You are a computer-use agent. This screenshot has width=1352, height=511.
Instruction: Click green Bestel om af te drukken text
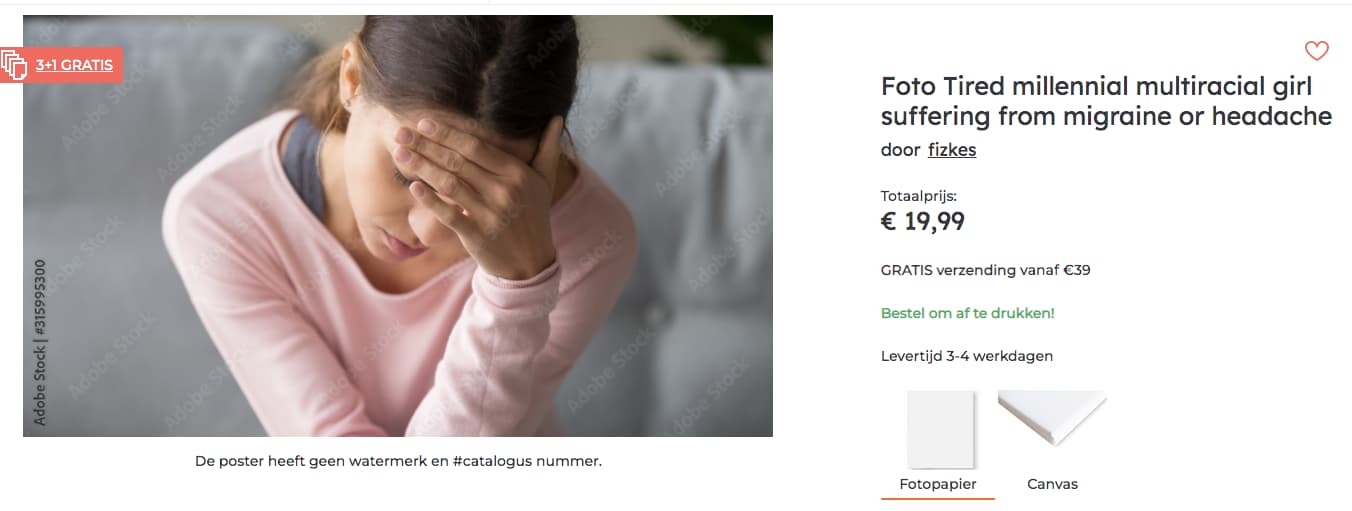pyautogui.click(x=968, y=313)
